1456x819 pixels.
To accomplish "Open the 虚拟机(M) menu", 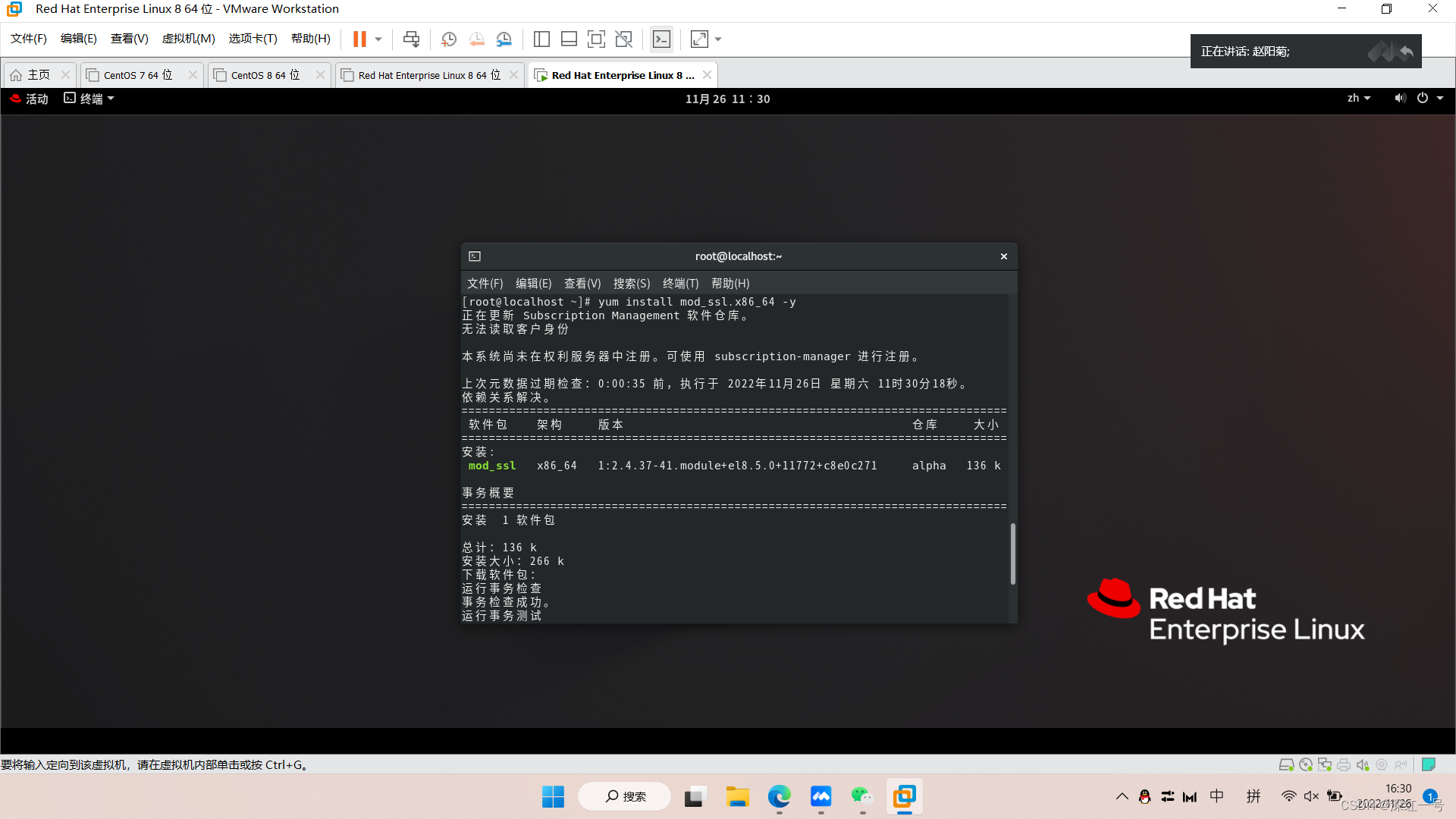I will 188,39.
